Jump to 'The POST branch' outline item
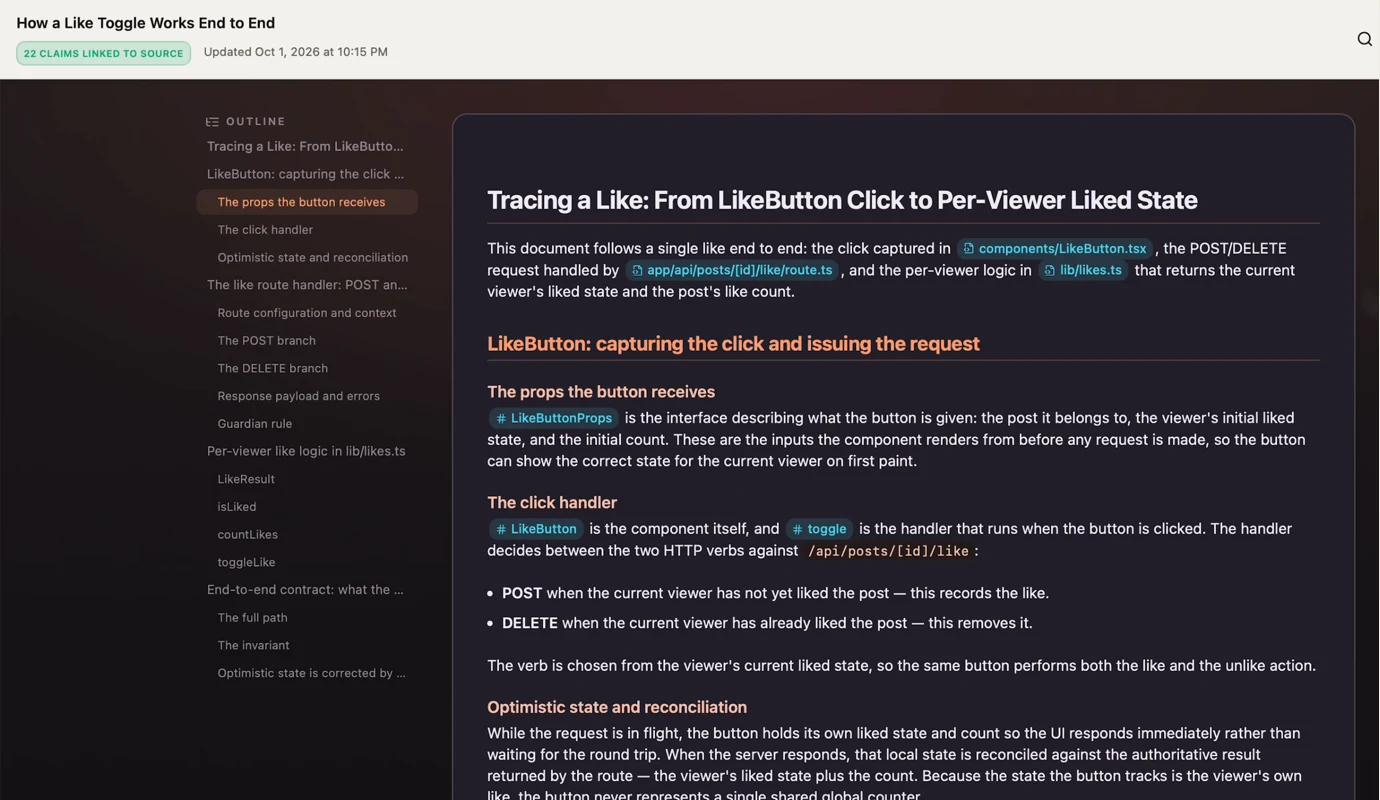 [x=266, y=340]
